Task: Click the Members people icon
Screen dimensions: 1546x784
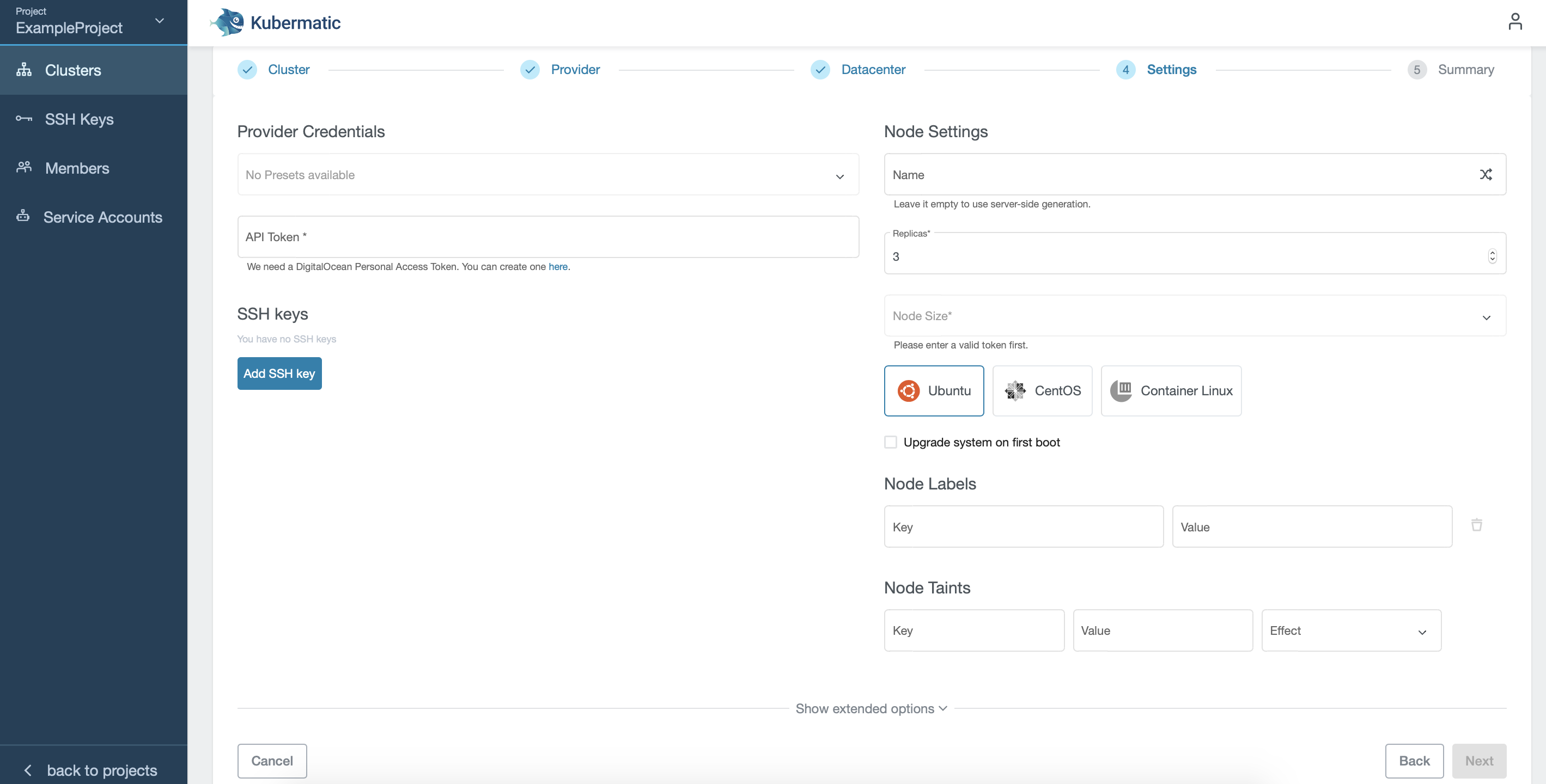Action: (24, 167)
